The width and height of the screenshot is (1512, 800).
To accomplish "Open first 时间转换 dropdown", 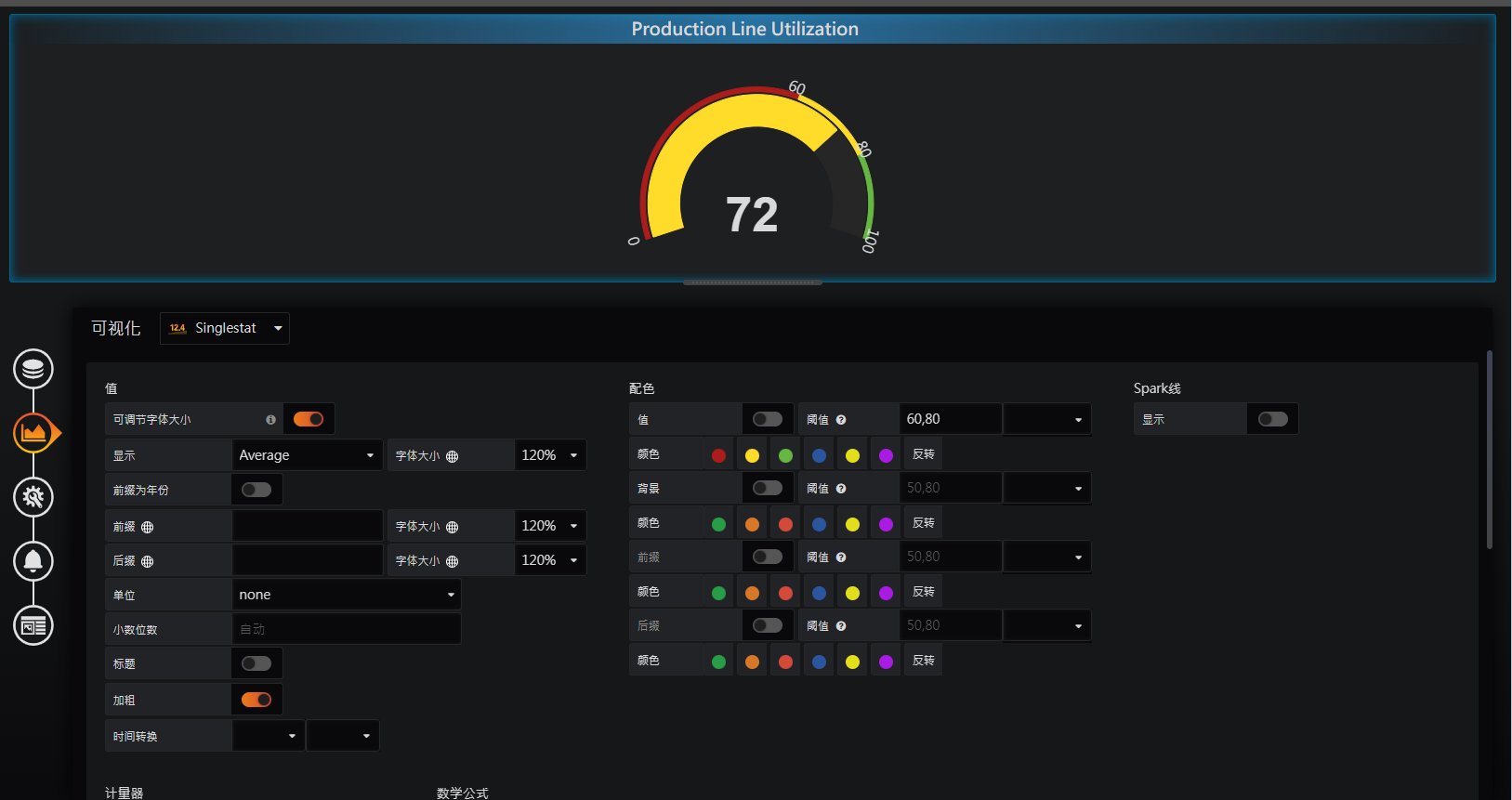I will 268,736.
